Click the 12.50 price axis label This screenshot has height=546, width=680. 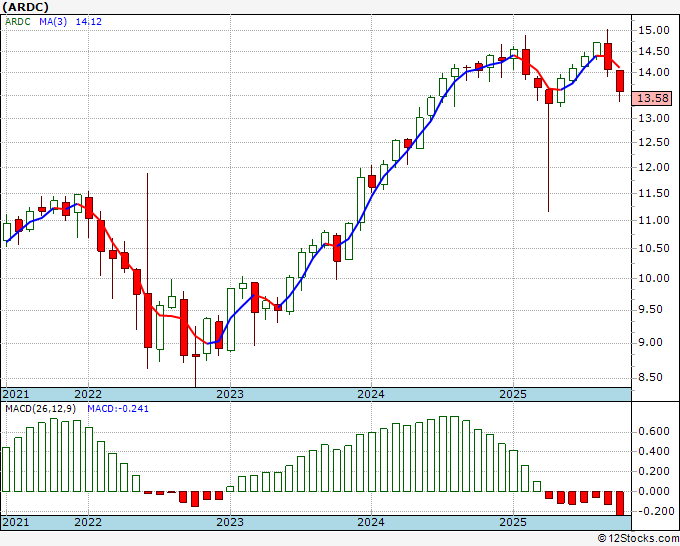click(x=654, y=142)
